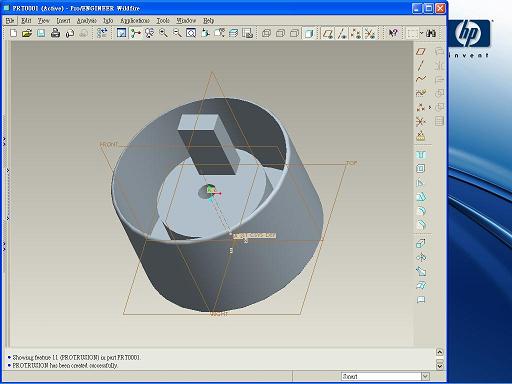Screen dimensions: 512x384
Task: Select the Hole tool
Action: (421, 155)
